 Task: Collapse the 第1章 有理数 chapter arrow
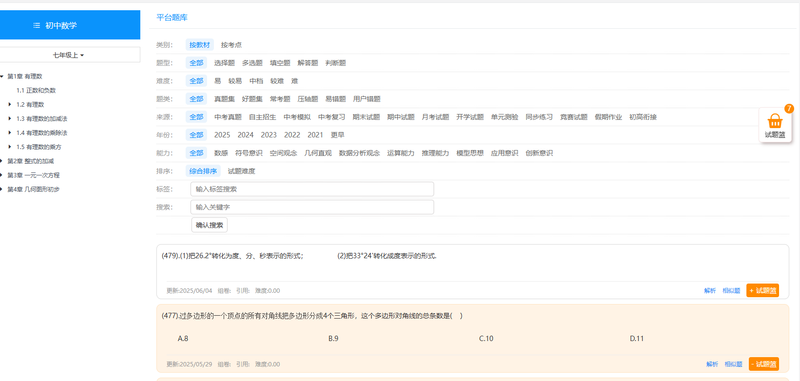coord(2,76)
